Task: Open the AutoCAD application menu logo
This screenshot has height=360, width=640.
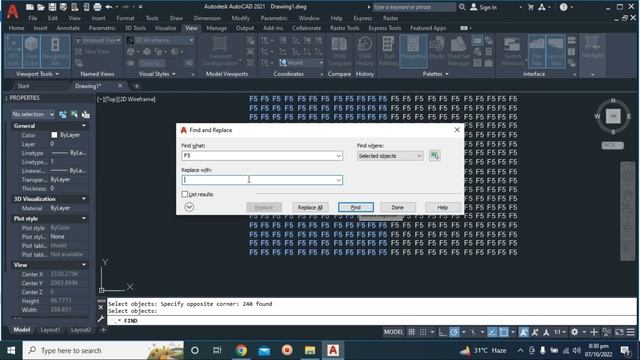Action: pyautogui.click(x=13, y=11)
